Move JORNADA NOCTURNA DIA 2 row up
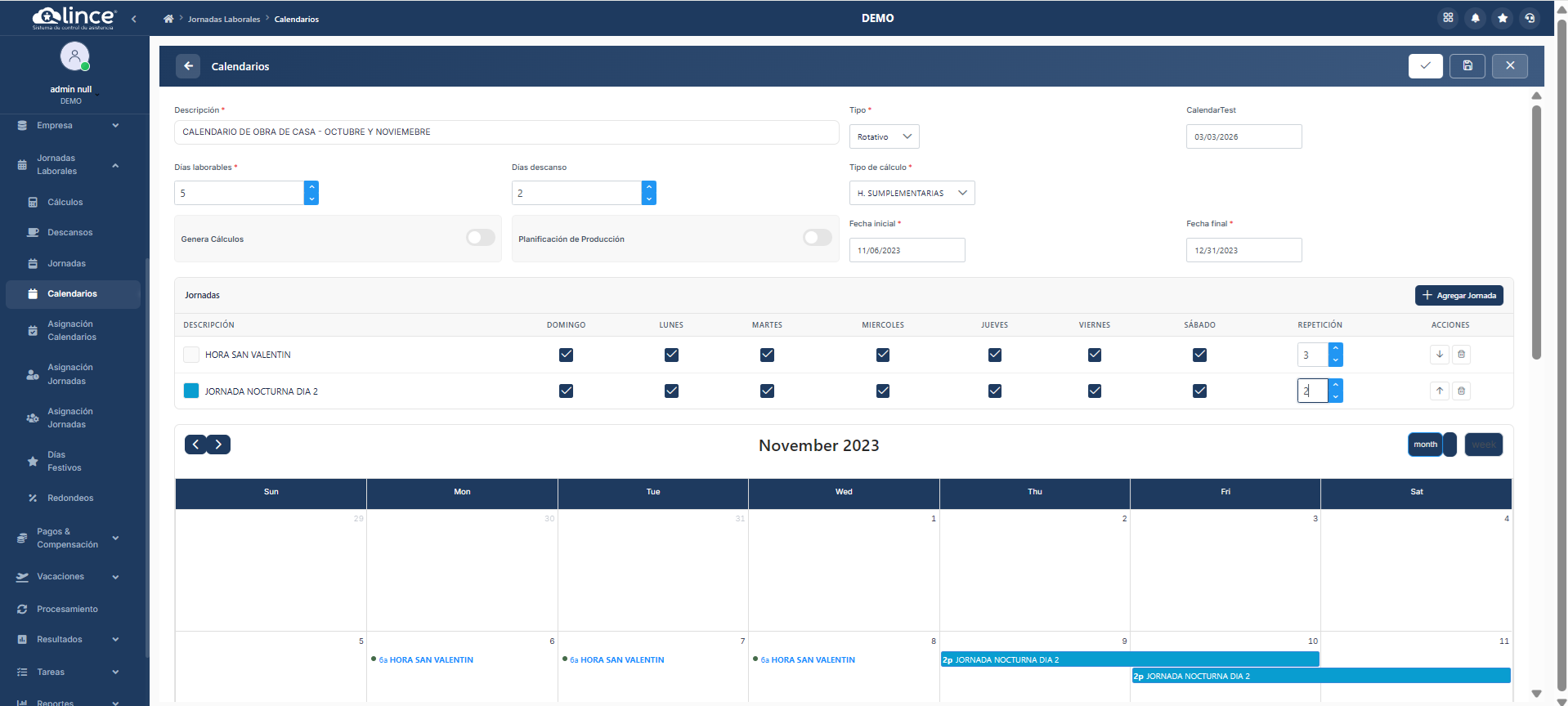1568x706 pixels. click(1440, 391)
